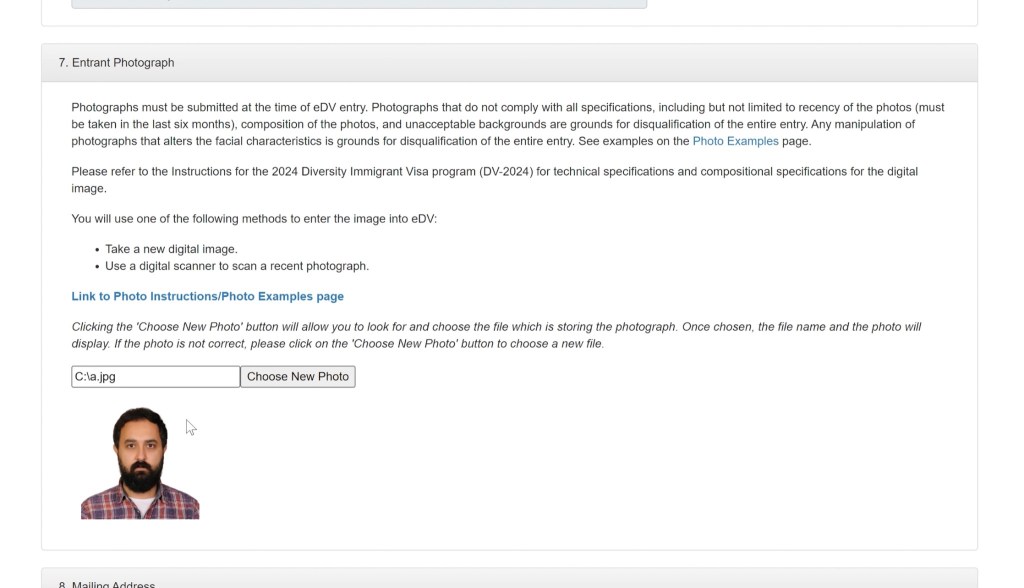Click the bullet dot before 'Take a new digital image'
This screenshot has width=1024, height=588.
98,250
